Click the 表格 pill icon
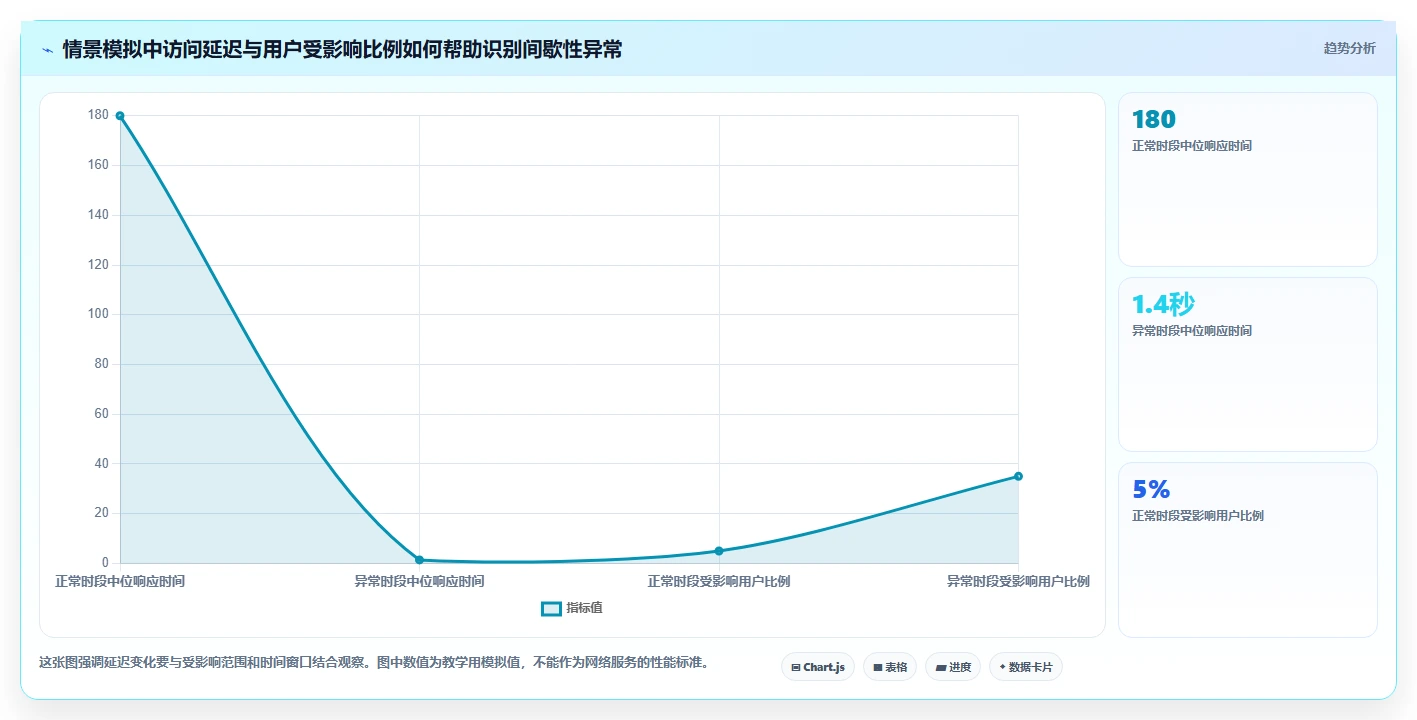 coord(877,667)
